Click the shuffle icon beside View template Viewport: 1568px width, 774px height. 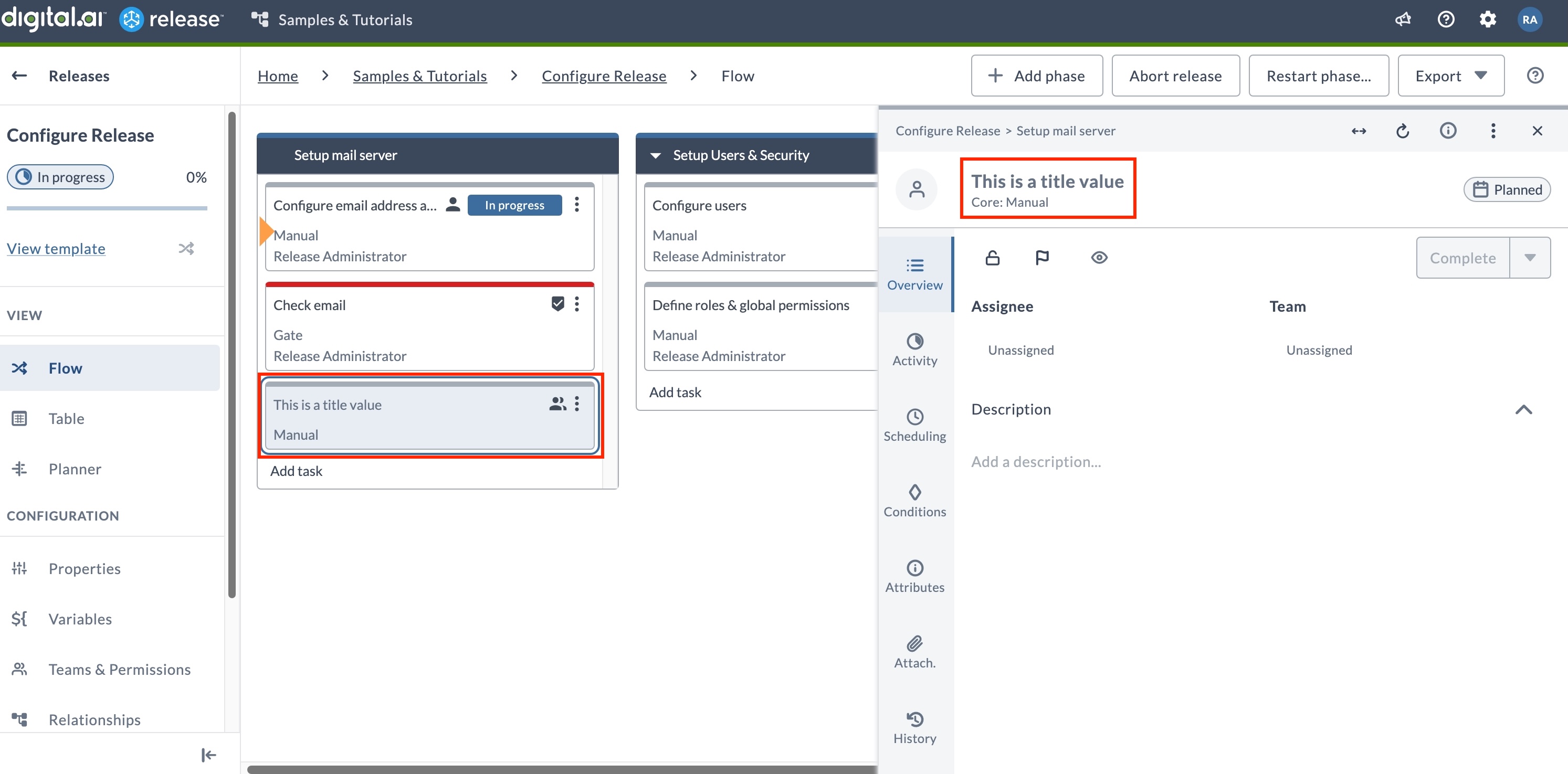[186, 248]
